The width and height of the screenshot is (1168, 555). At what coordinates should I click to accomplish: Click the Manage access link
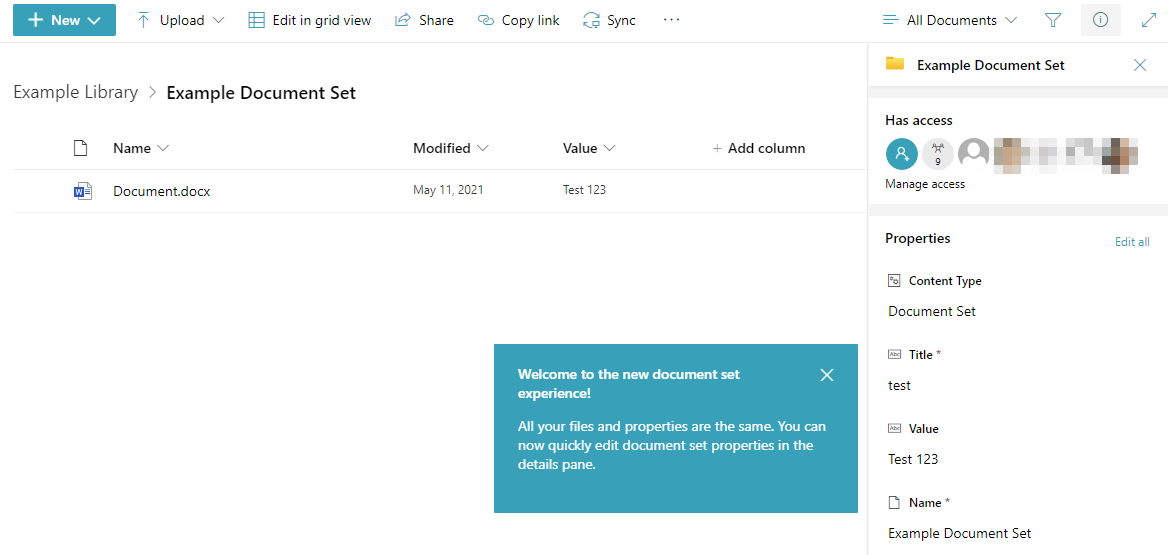[x=925, y=184]
